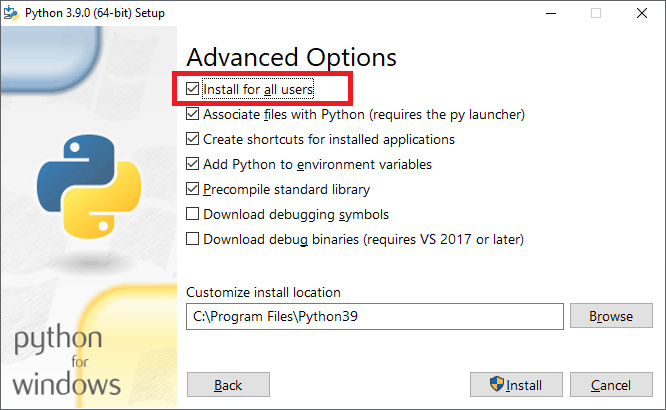Click the install location path field
Viewport: 666px width, 410px height.
[x=375, y=316]
